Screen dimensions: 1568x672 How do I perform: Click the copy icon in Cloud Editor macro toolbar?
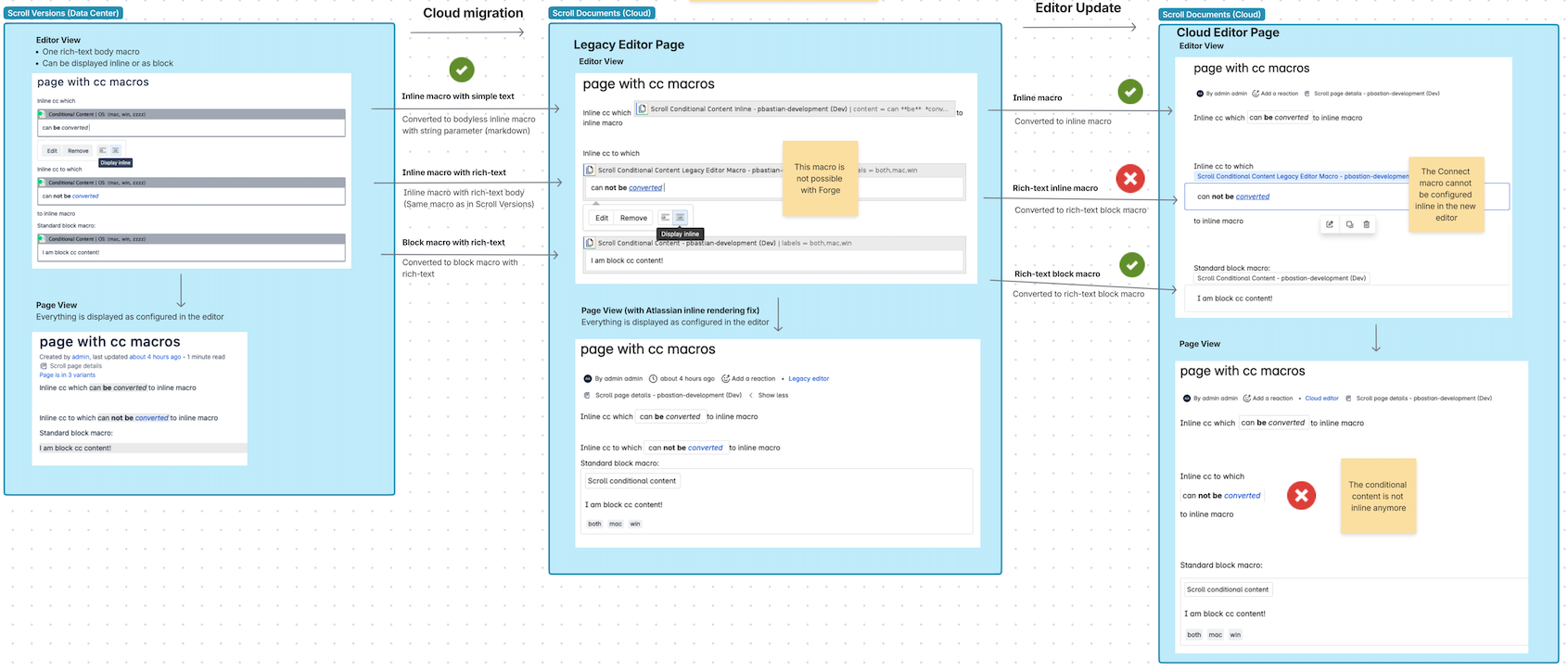coord(1349,224)
